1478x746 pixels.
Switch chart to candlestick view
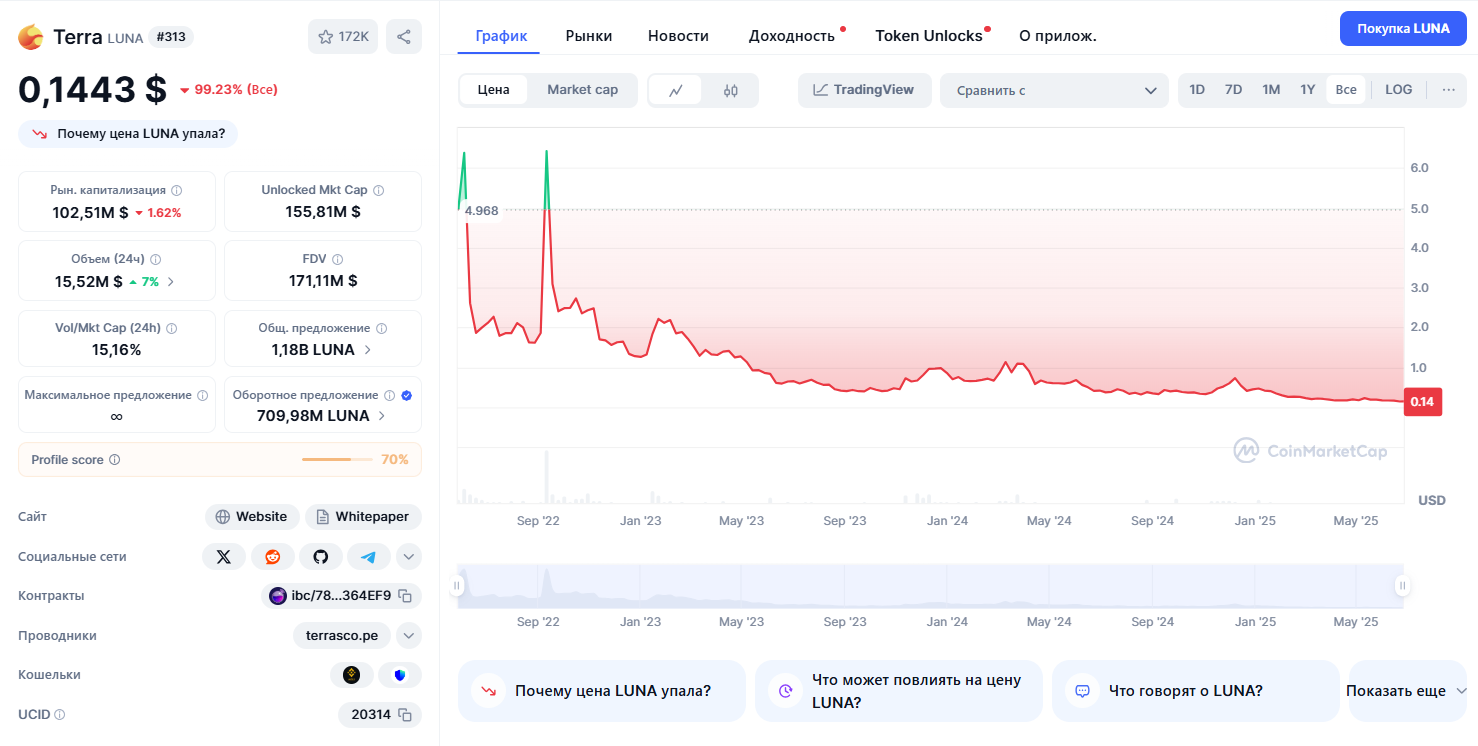point(731,90)
